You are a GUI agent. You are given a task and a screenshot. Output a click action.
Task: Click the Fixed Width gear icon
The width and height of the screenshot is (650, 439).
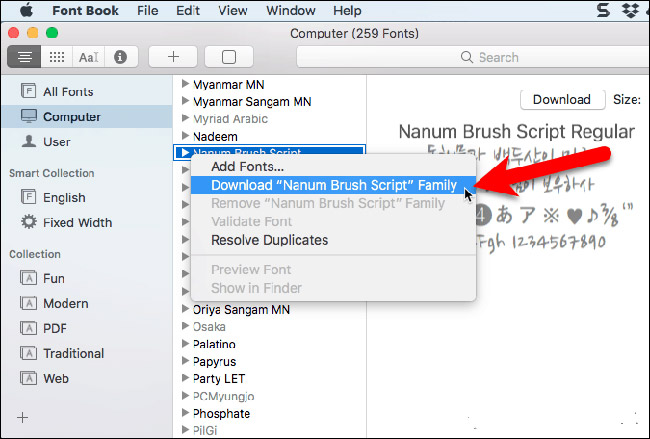tap(29, 222)
